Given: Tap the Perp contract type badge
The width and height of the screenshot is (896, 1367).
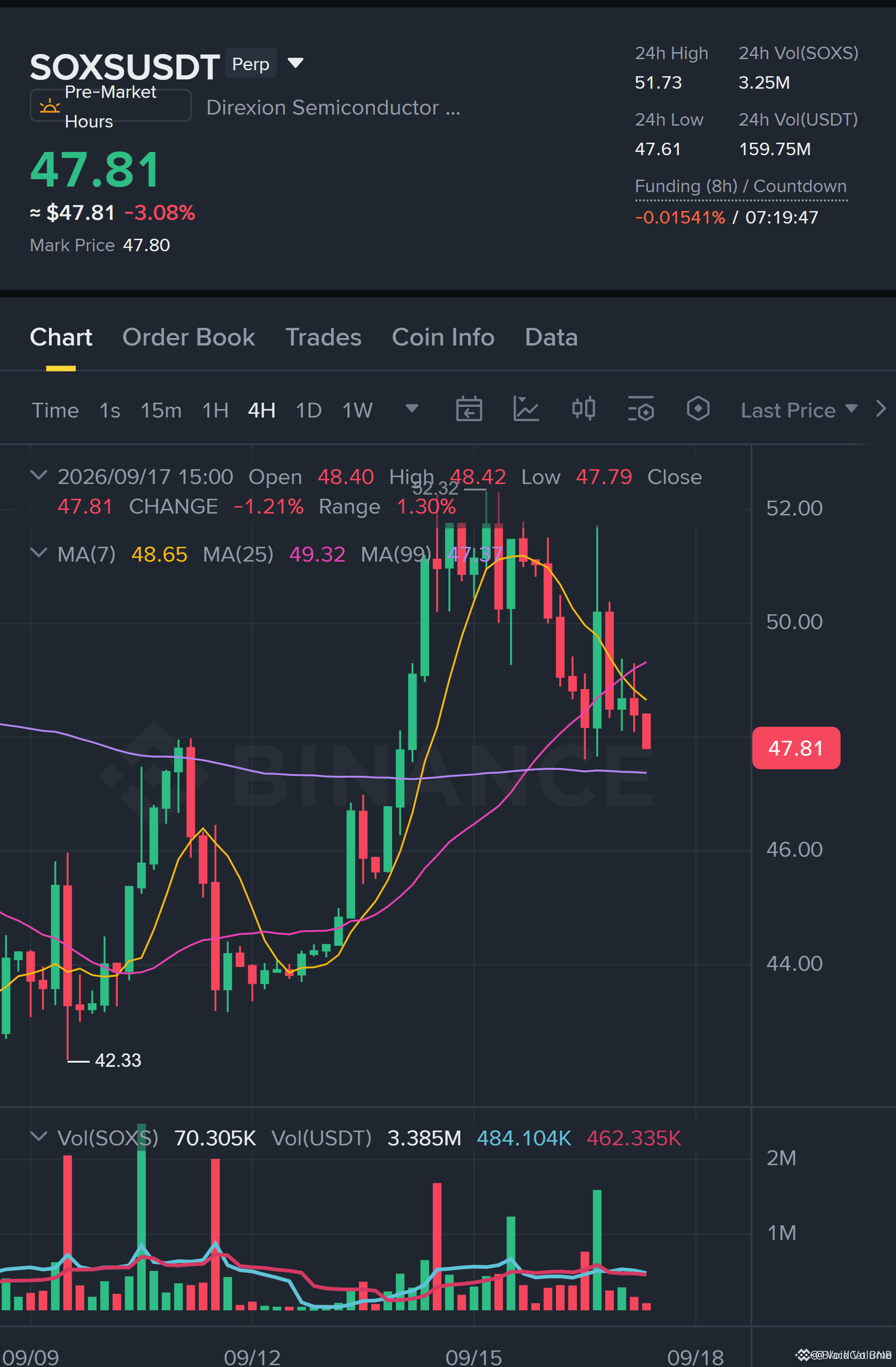Looking at the screenshot, I should tap(251, 63).
